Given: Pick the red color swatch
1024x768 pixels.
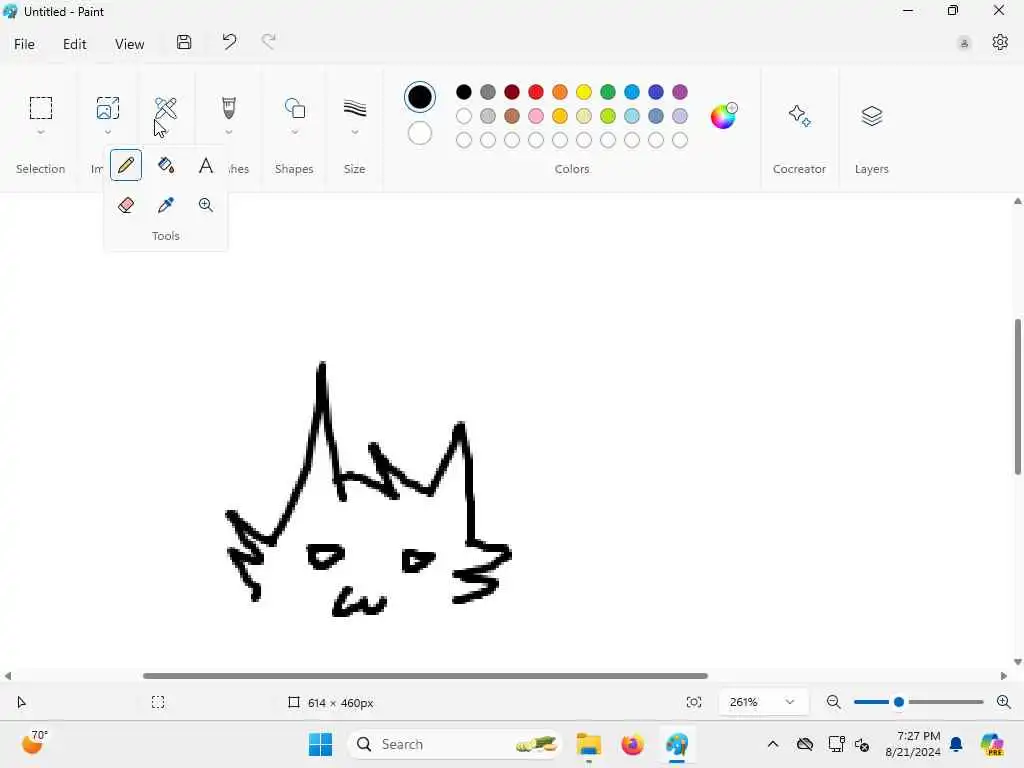Looking at the screenshot, I should [536, 92].
